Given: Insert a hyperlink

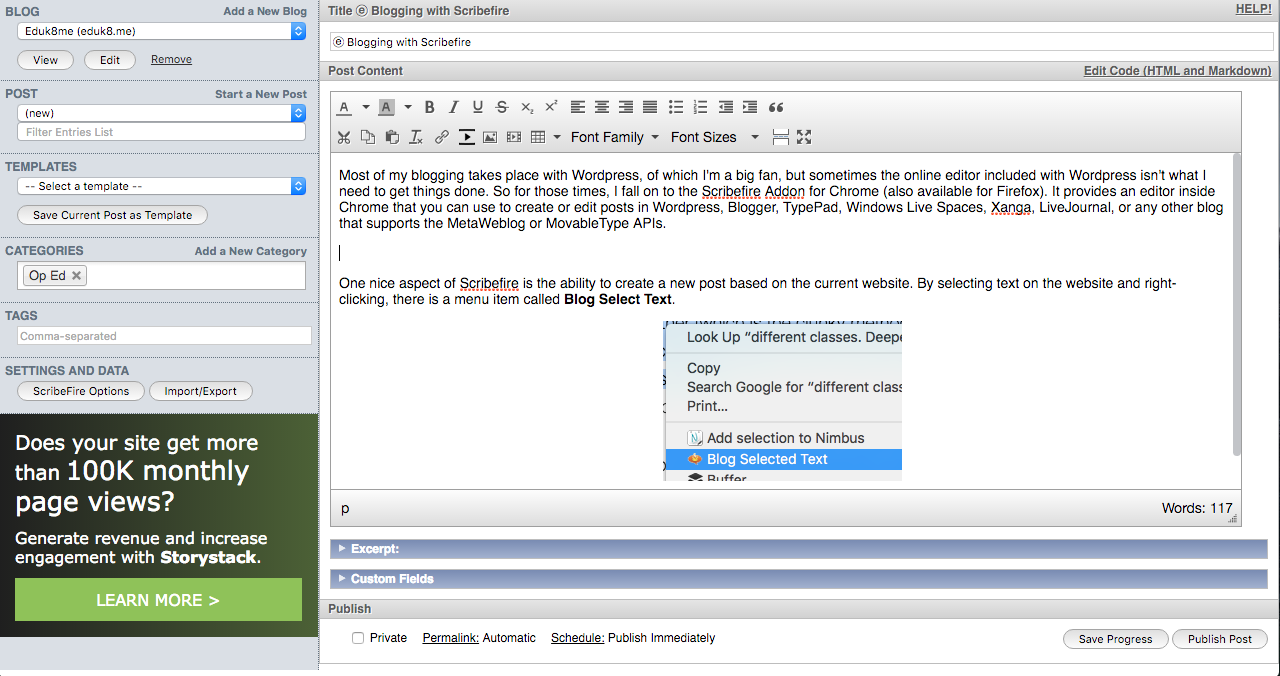Looking at the screenshot, I should [442, 137].
